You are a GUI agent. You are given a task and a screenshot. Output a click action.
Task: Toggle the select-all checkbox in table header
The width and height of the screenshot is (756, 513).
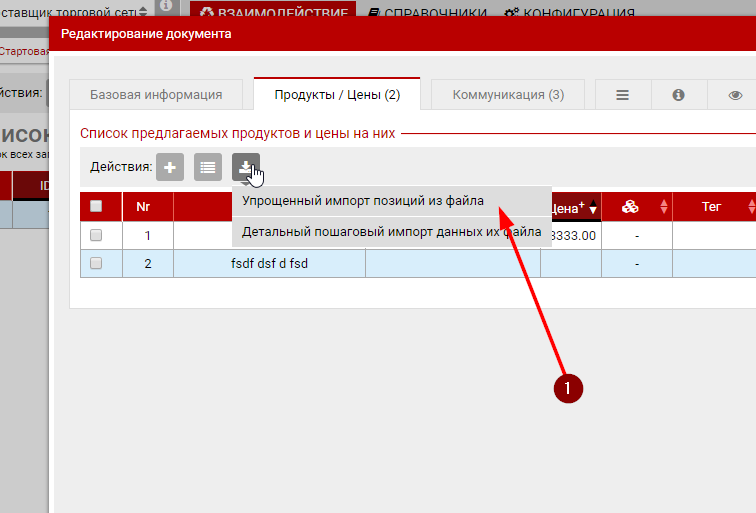[x=96, y=207]
